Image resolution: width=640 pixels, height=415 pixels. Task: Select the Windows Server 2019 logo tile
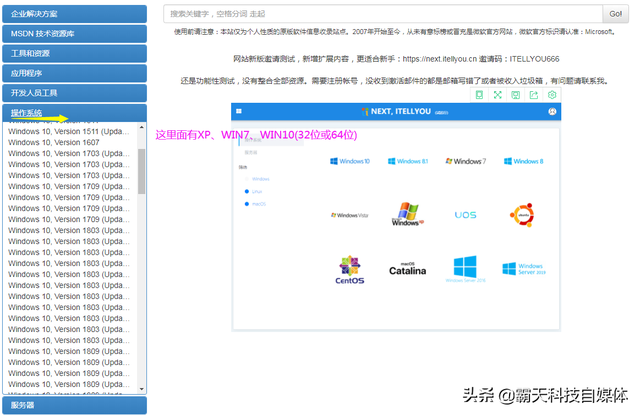coord(524,269)
